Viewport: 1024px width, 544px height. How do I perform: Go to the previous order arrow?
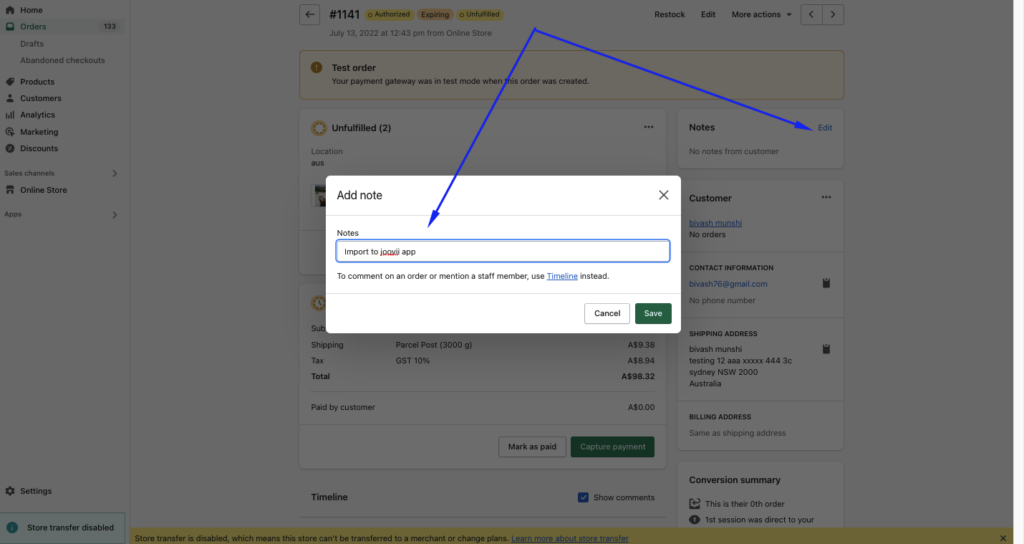(x=813, y=15)
